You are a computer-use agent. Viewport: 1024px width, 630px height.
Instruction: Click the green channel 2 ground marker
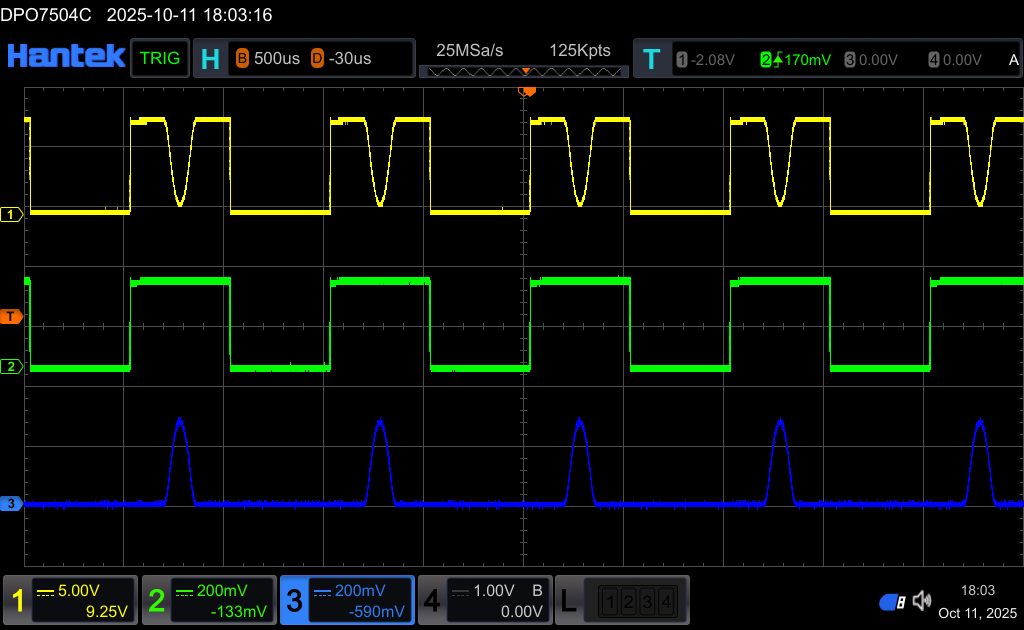tap(11, 367)
